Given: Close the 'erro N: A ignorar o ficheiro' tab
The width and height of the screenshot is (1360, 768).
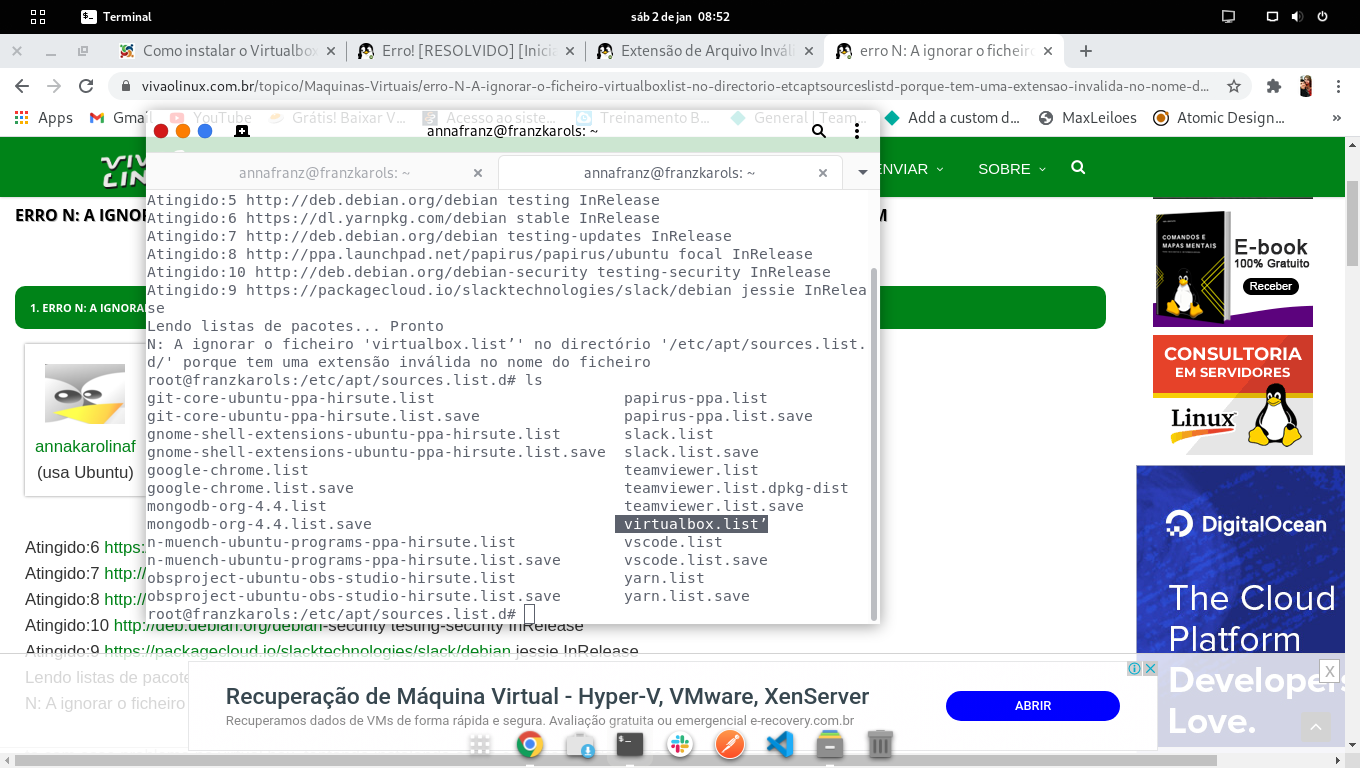Looking at the screenshot, I should pyautogui.click(x=1048, y=51).
